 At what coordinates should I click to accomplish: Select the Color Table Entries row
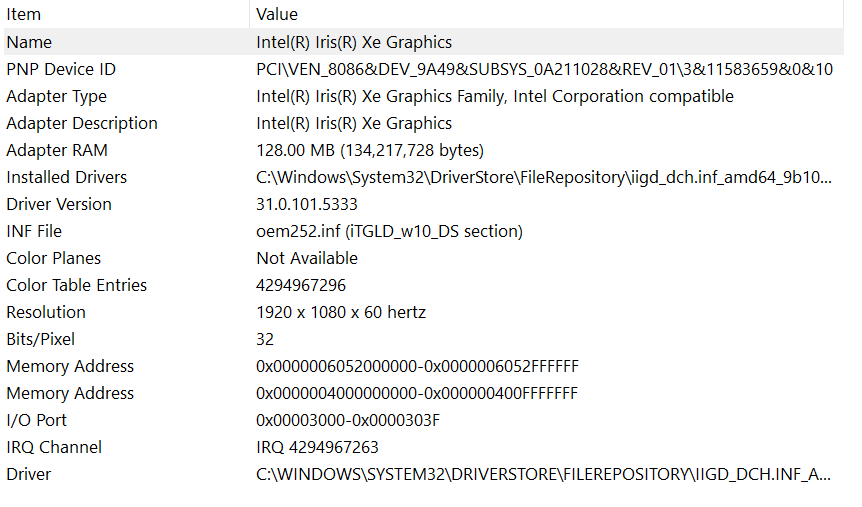click(x=423, y=284)
